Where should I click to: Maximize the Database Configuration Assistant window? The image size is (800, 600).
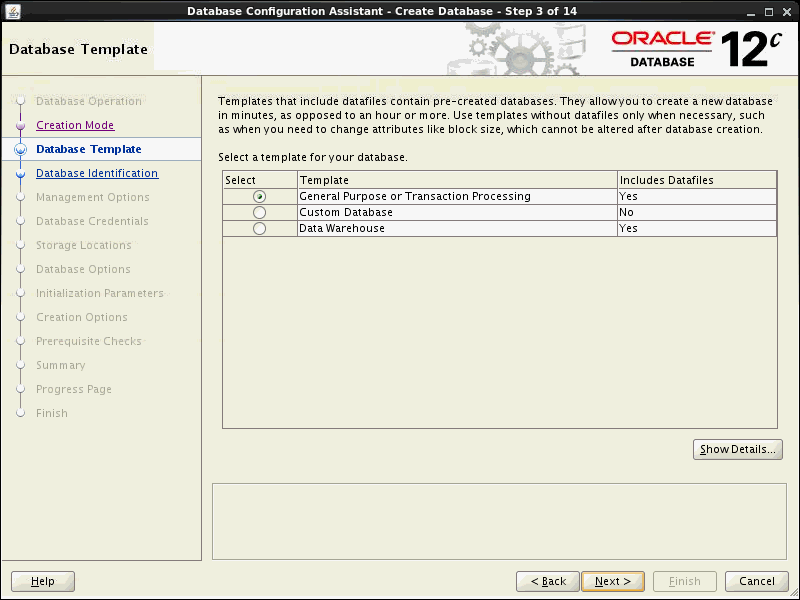point(769,12)
